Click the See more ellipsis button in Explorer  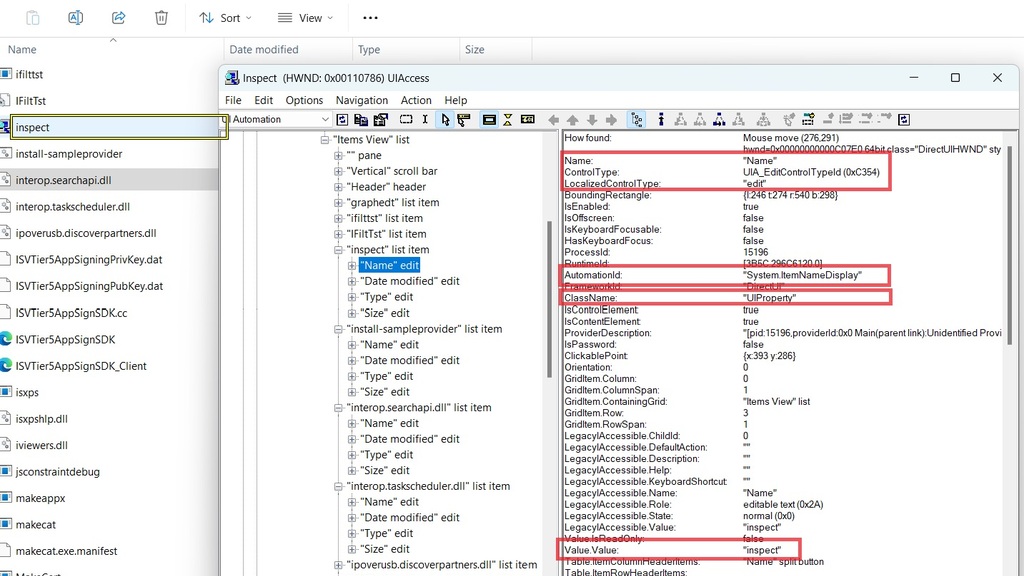(370, 17)
